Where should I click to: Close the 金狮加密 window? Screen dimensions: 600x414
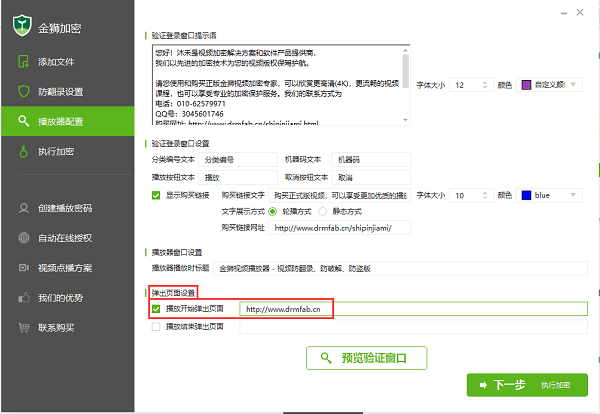pos(580,13)
